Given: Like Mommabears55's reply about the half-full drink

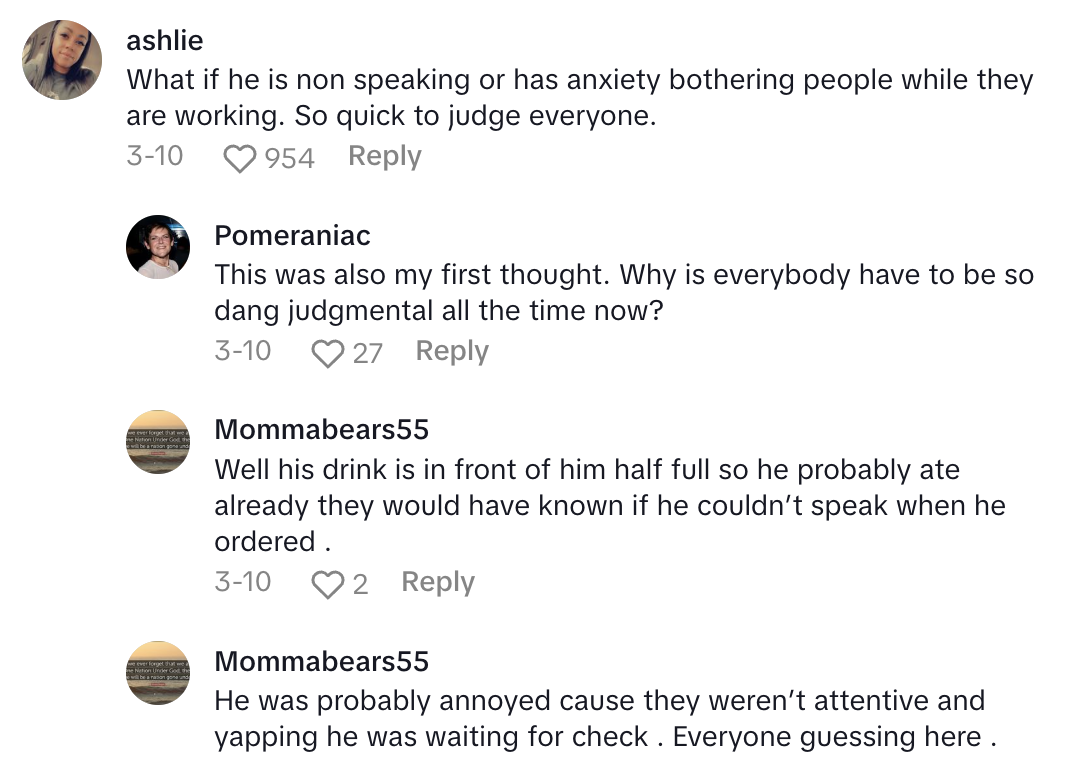Looking at the screenshot, I should click(328, 584).
